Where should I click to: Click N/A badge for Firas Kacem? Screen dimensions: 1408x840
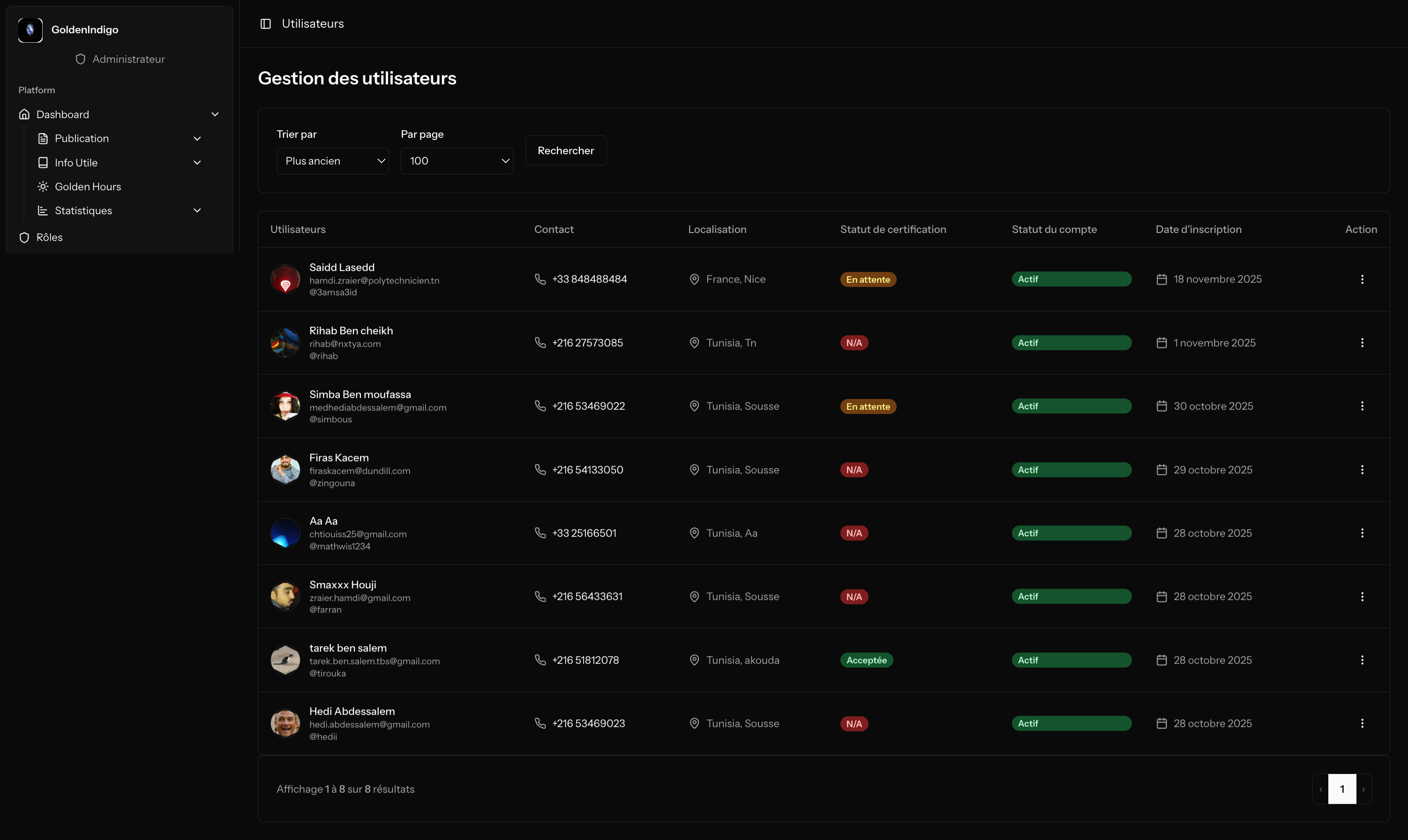(x=854, y=470)
